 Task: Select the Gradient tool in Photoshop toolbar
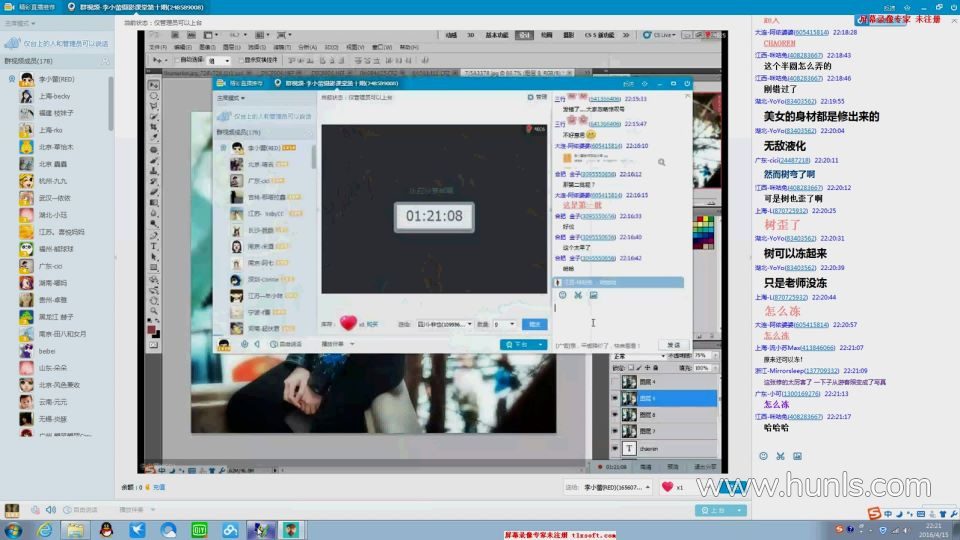pos(154,203)
